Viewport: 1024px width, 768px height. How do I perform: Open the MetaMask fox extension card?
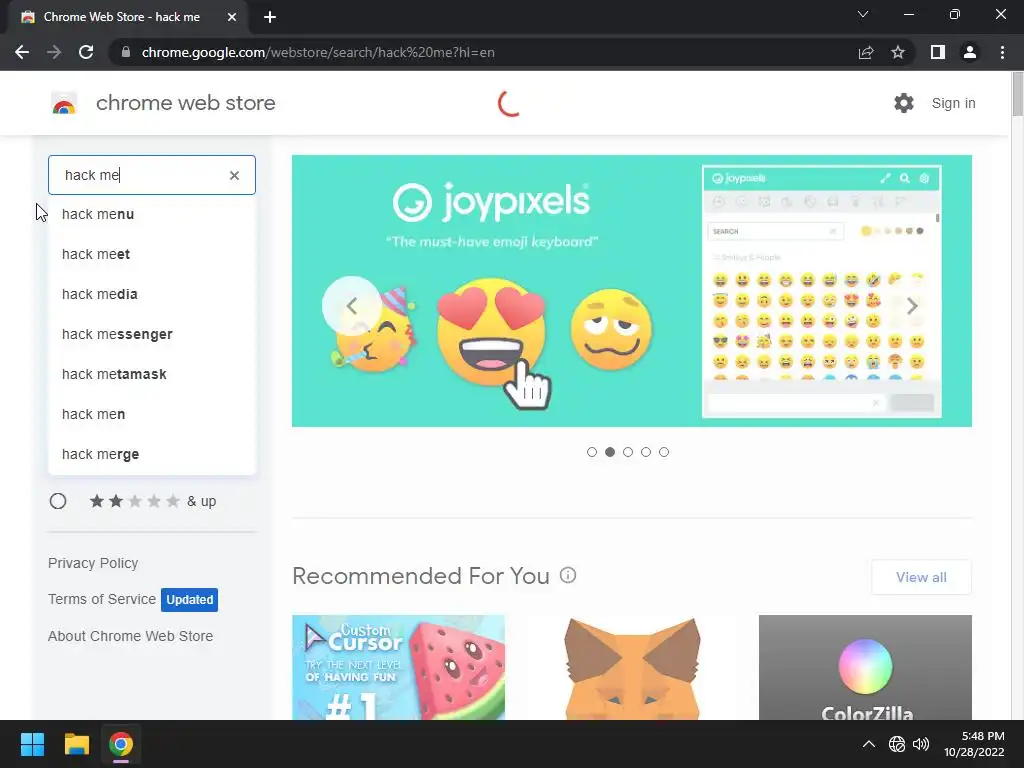click(x=632, y=667)
